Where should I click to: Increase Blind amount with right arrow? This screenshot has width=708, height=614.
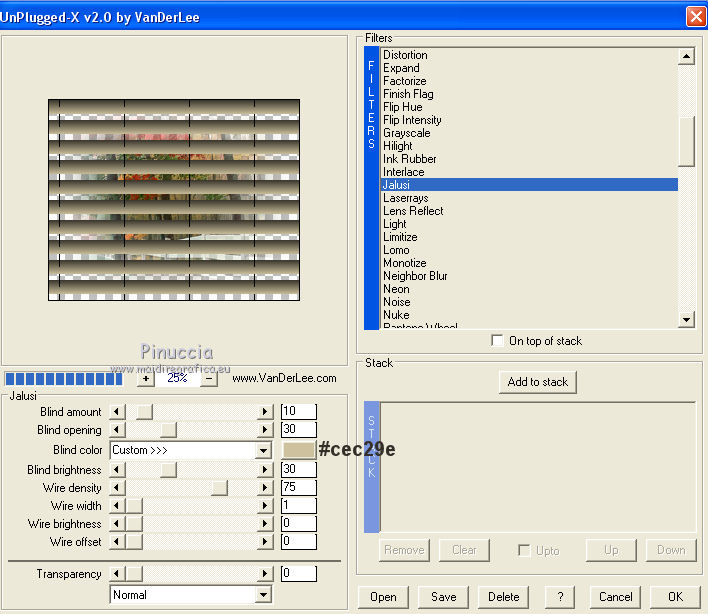click(266, 412)
